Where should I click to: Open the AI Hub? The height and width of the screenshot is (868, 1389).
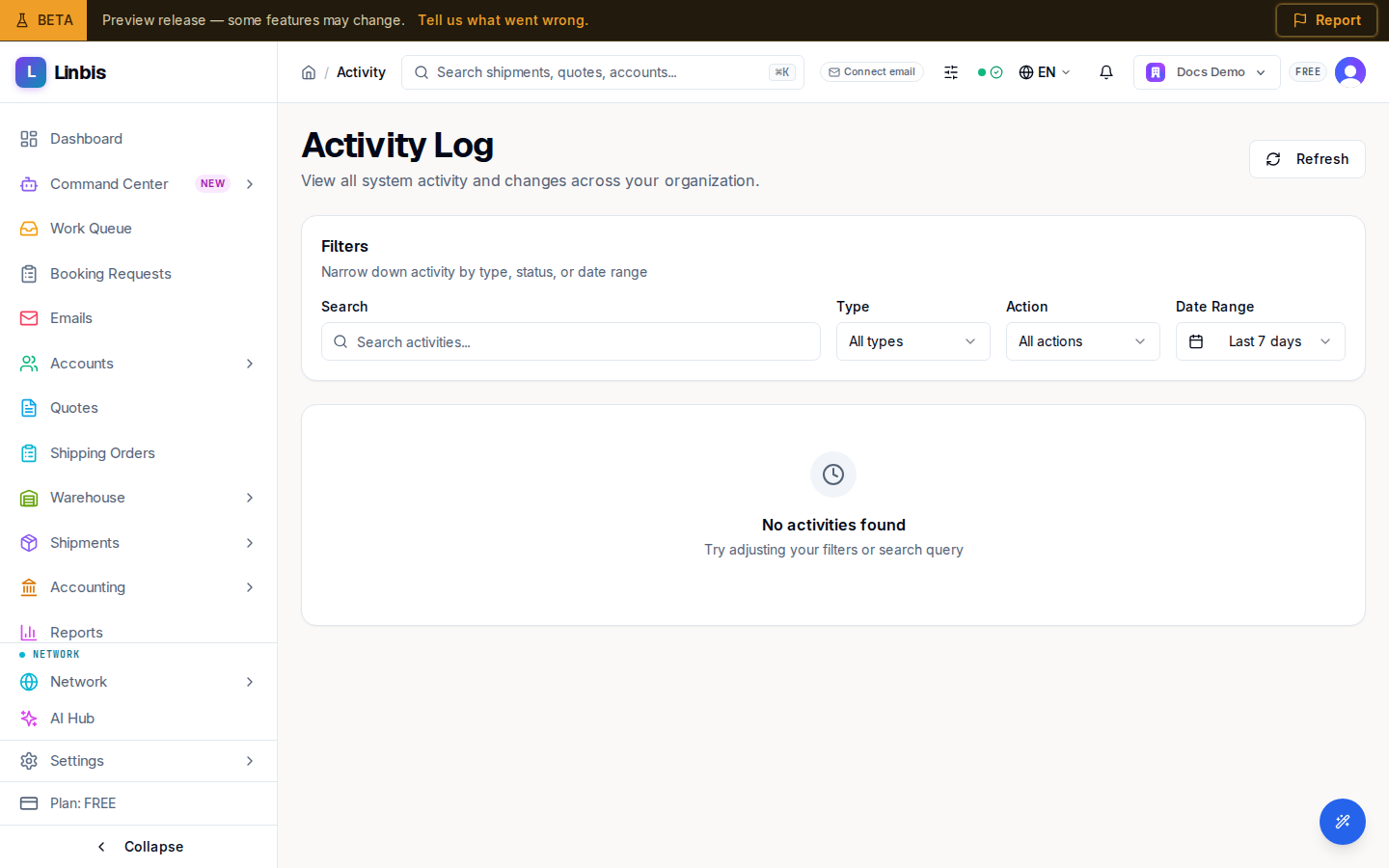click(x=139, y=719)
